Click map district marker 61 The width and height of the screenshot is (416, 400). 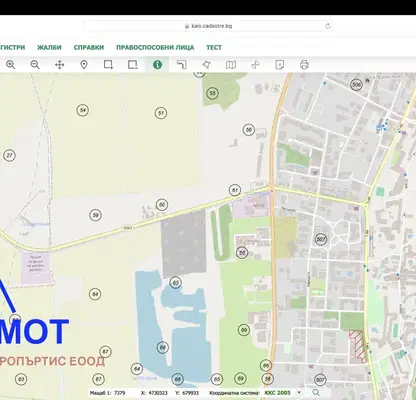[235, 190]
